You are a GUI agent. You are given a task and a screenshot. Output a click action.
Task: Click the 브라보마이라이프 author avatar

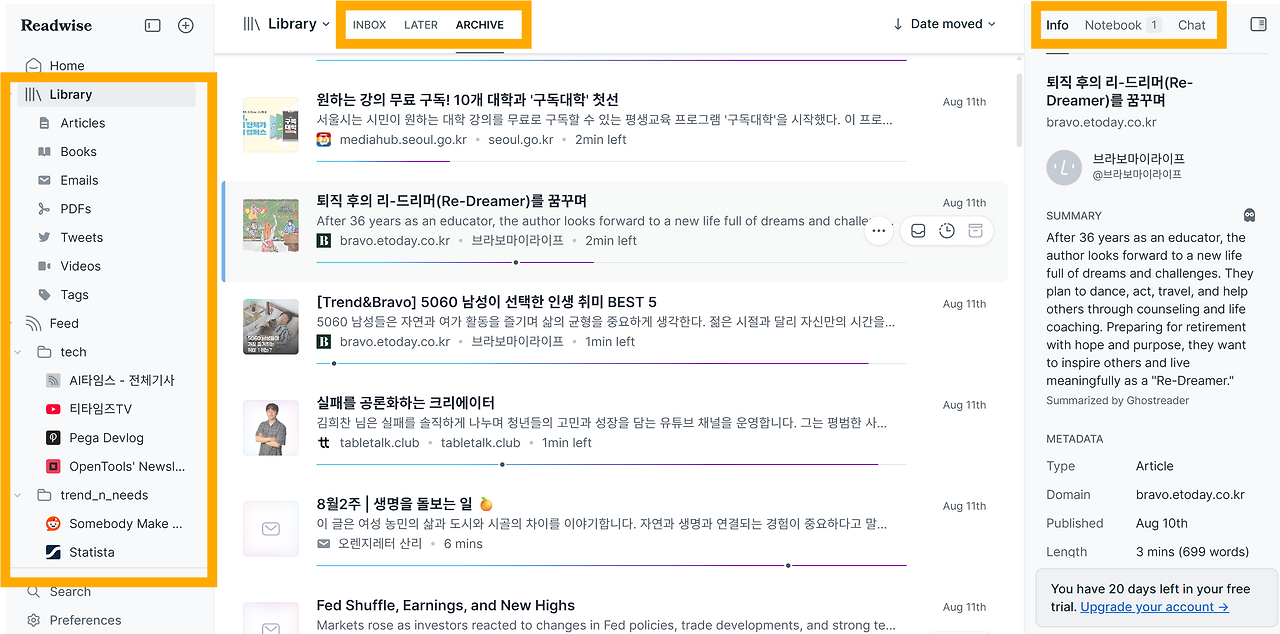[x=1064, y=167]
